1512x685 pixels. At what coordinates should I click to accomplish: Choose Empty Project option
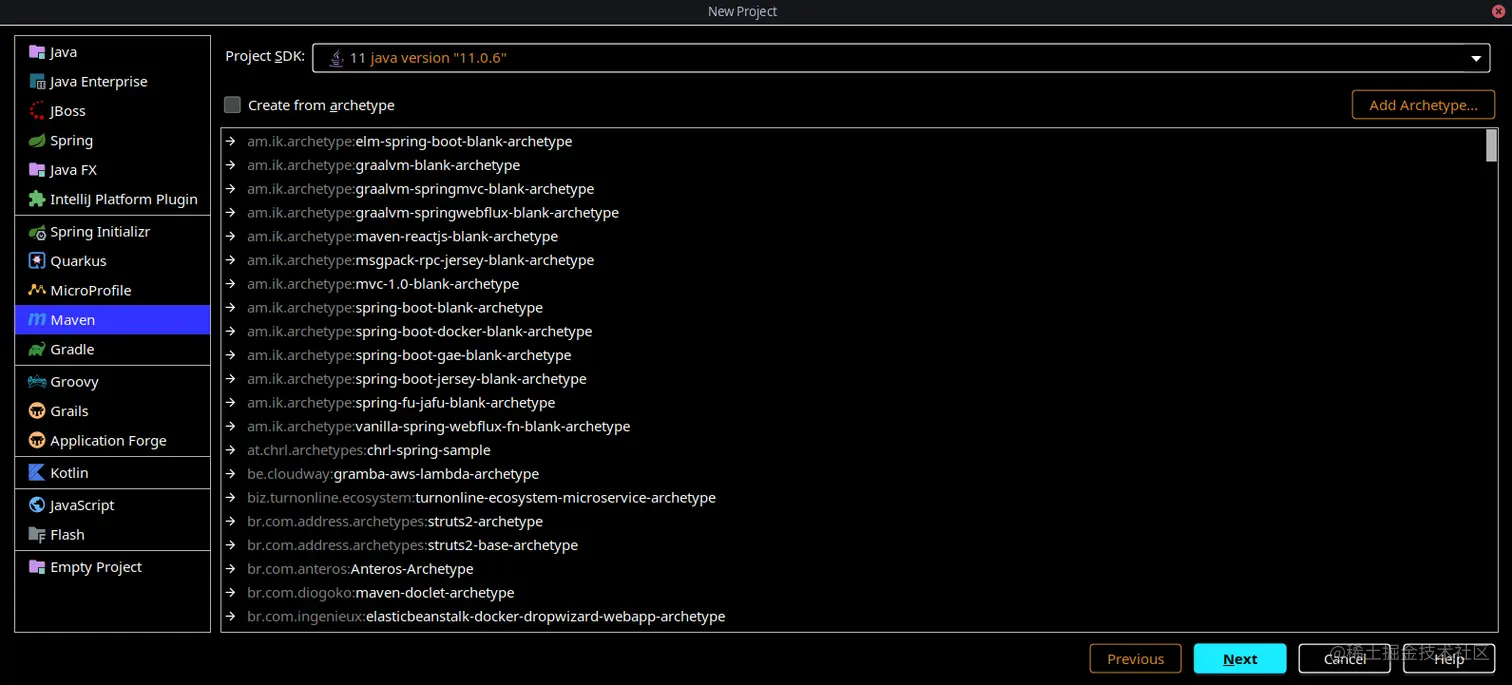tap(113, 567)
